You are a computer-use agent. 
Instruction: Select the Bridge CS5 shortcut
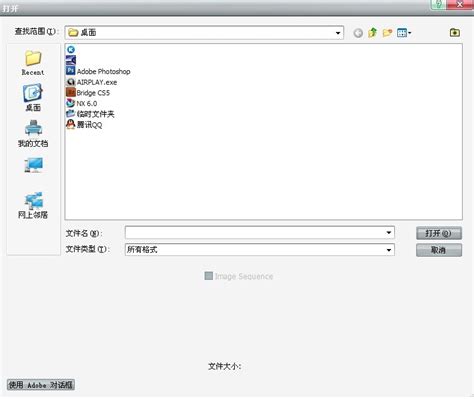pyautogui.click(x=88, y=93)
